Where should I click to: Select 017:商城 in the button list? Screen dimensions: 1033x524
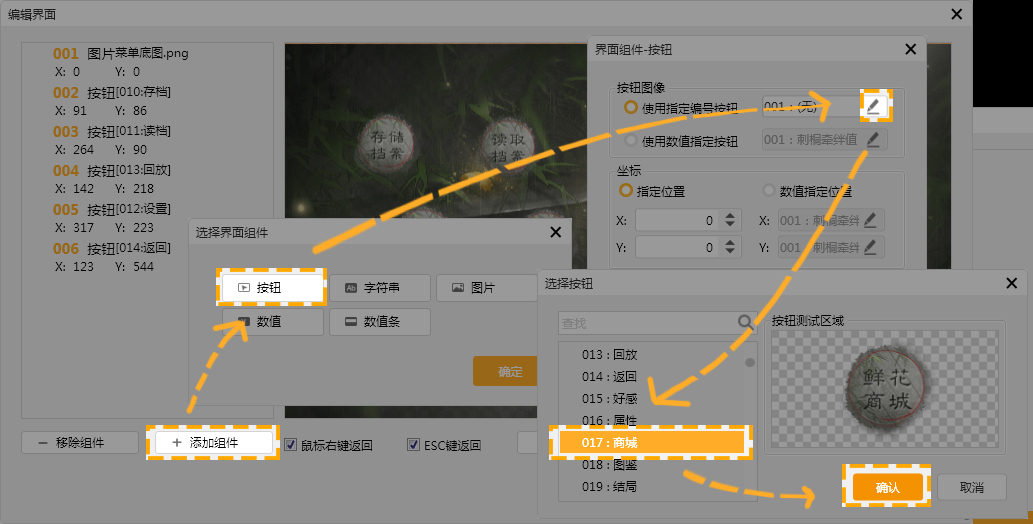pyautogui.click(x=648, y=442)
